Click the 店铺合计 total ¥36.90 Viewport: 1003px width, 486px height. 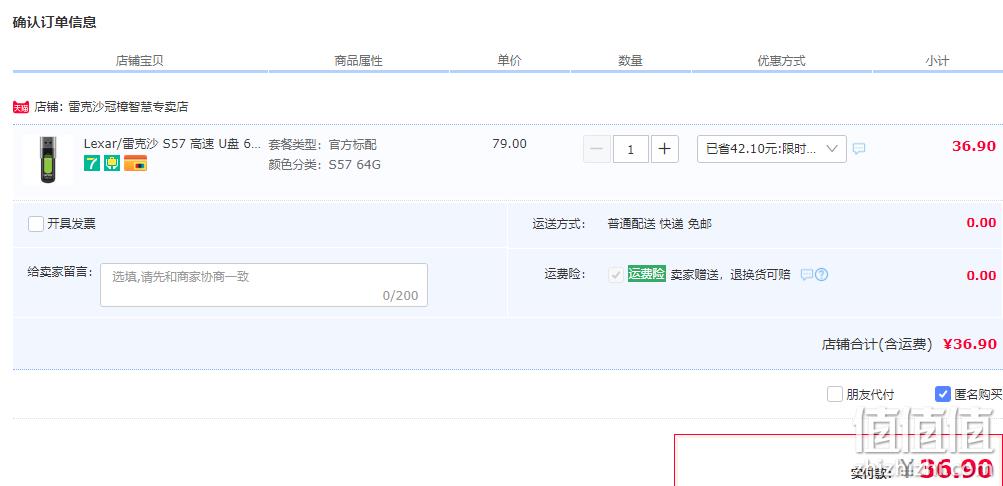[970, 344]
